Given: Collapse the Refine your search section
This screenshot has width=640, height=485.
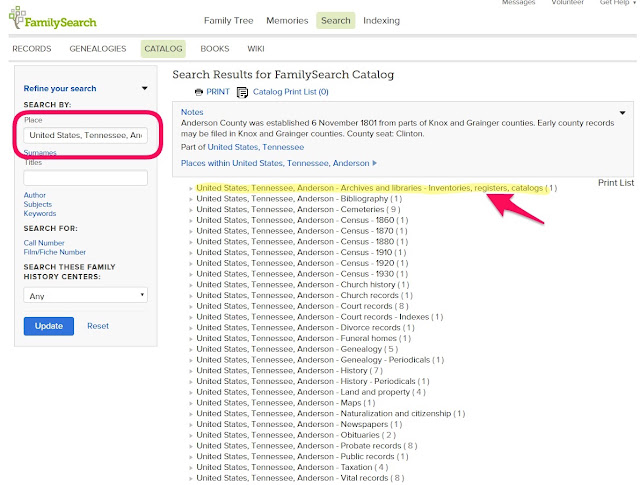Looking at the screenshot, I should click(144, 88).
